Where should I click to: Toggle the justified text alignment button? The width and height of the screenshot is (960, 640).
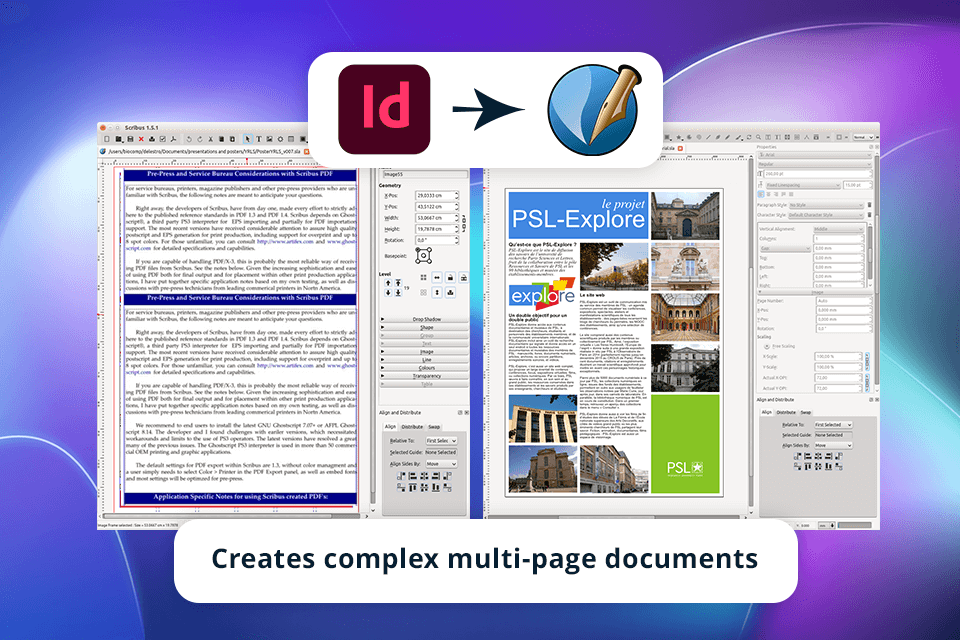[784, 194]
